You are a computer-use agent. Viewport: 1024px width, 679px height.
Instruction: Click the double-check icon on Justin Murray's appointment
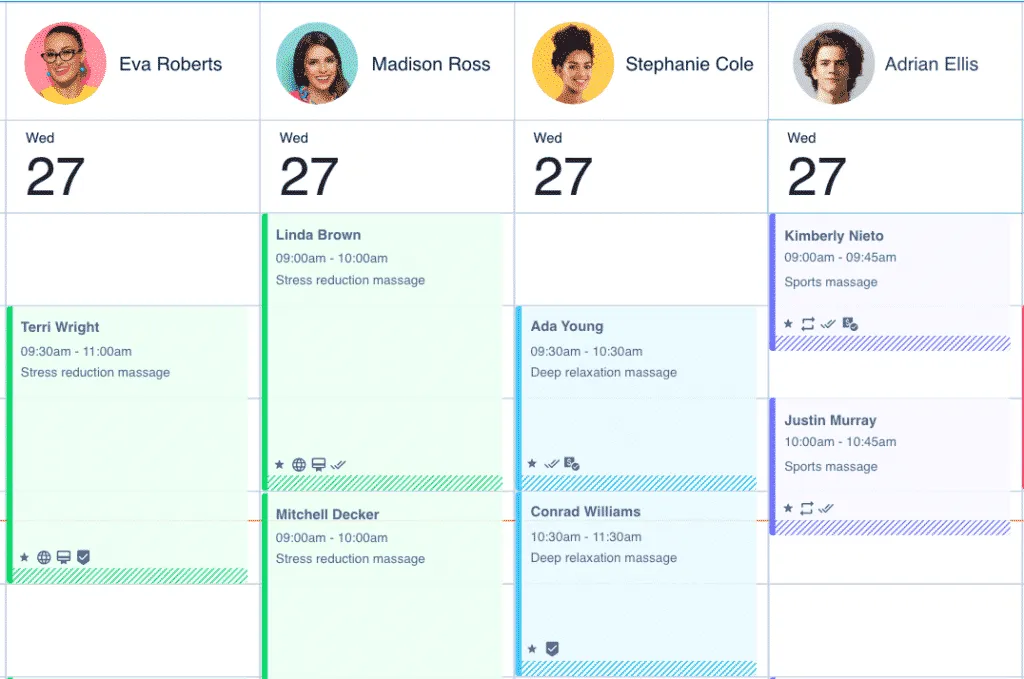pos(827,507)
